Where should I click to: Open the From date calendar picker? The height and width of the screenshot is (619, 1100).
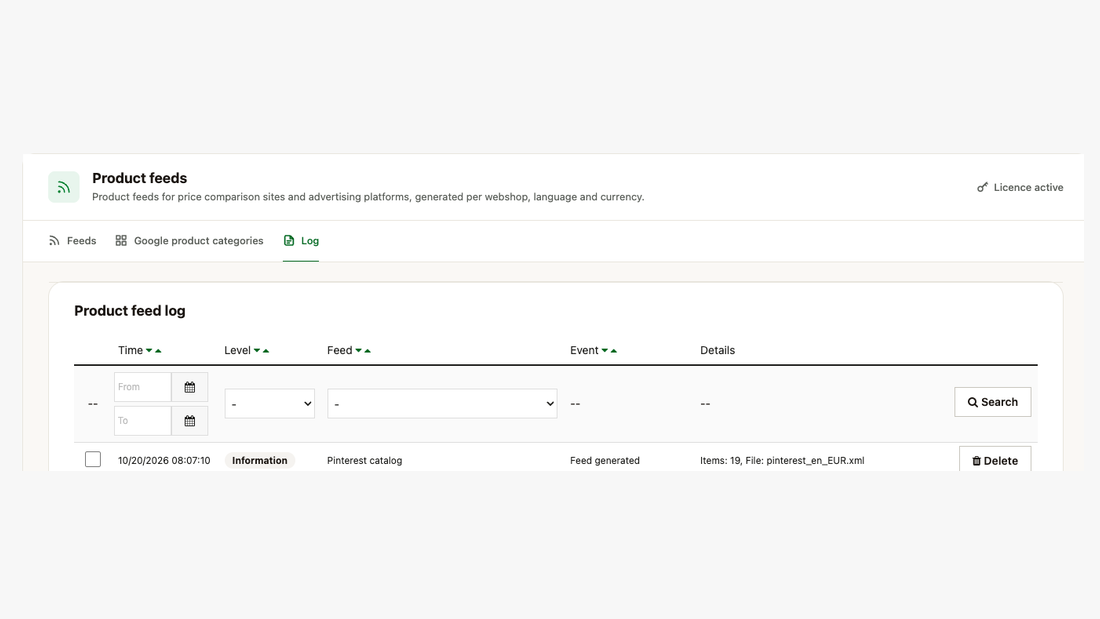tap(189, 387)
